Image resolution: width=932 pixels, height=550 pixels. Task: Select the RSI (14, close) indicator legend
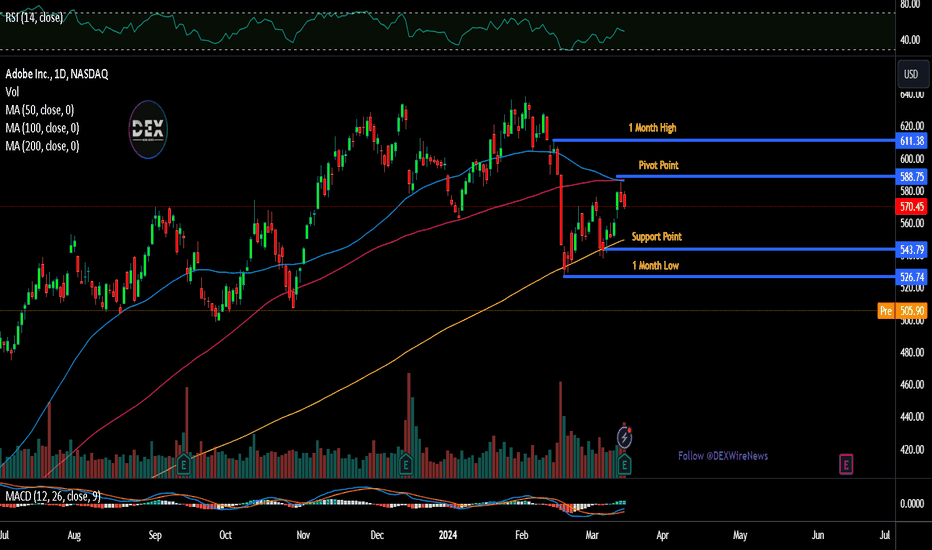34,18
